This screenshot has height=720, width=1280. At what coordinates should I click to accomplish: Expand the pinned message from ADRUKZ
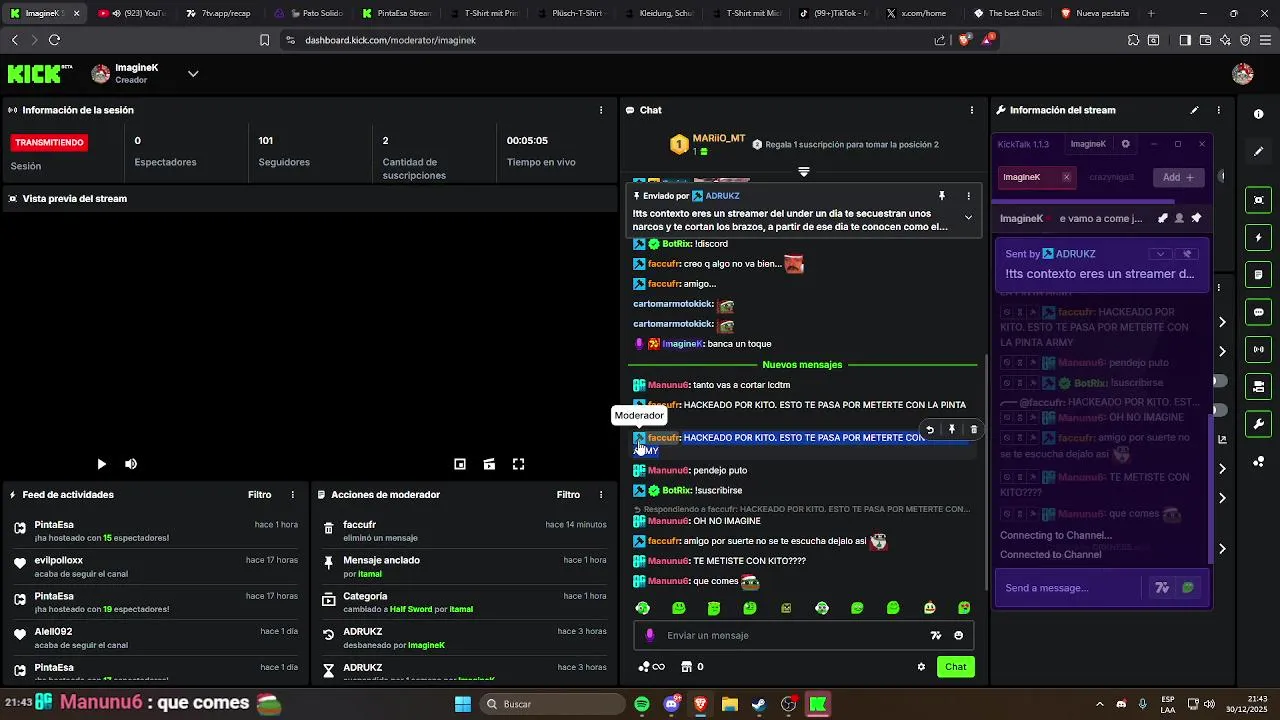[968, 217]
